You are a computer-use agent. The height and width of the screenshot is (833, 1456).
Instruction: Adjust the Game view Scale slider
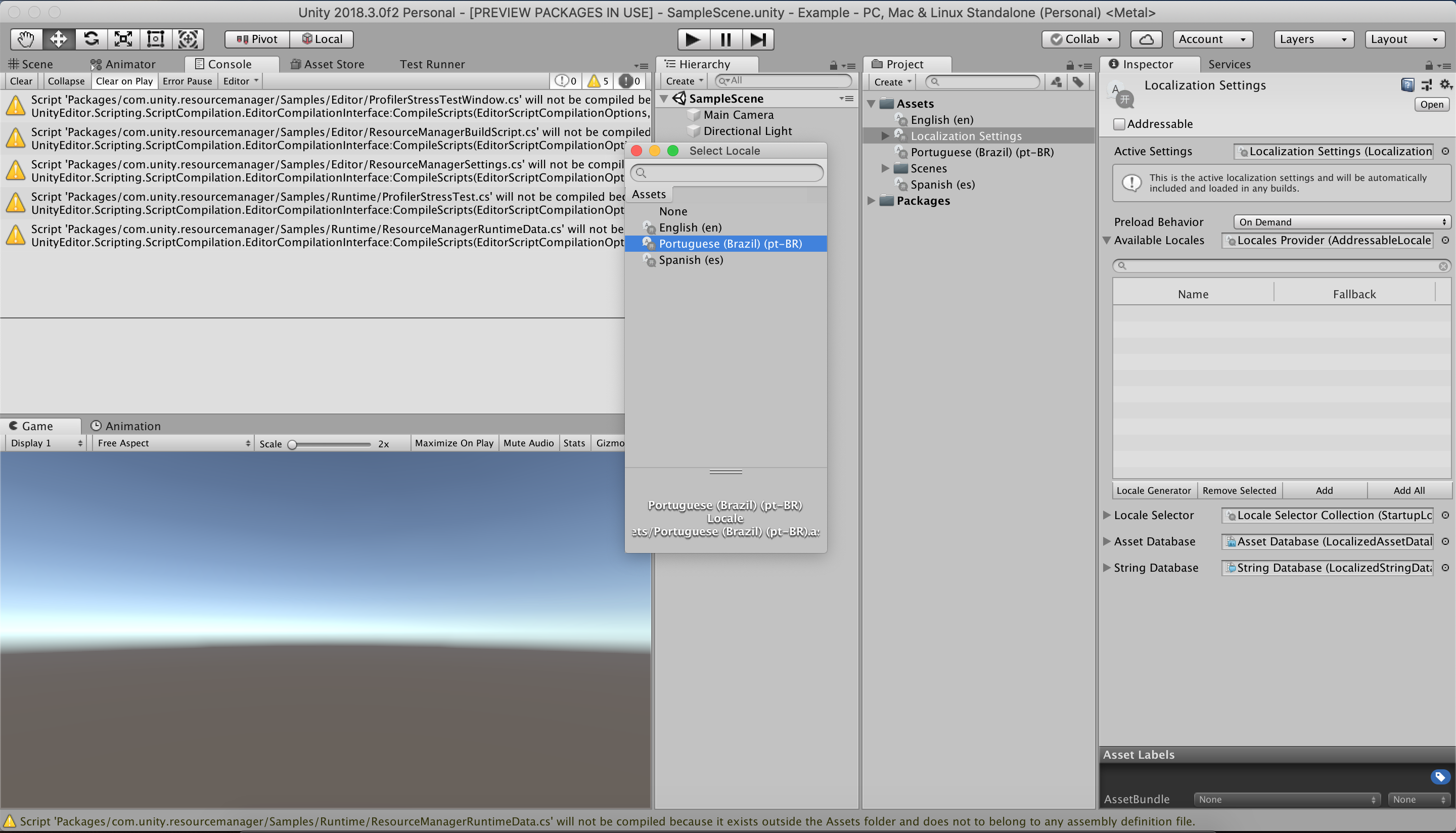(x=292, y=444)
